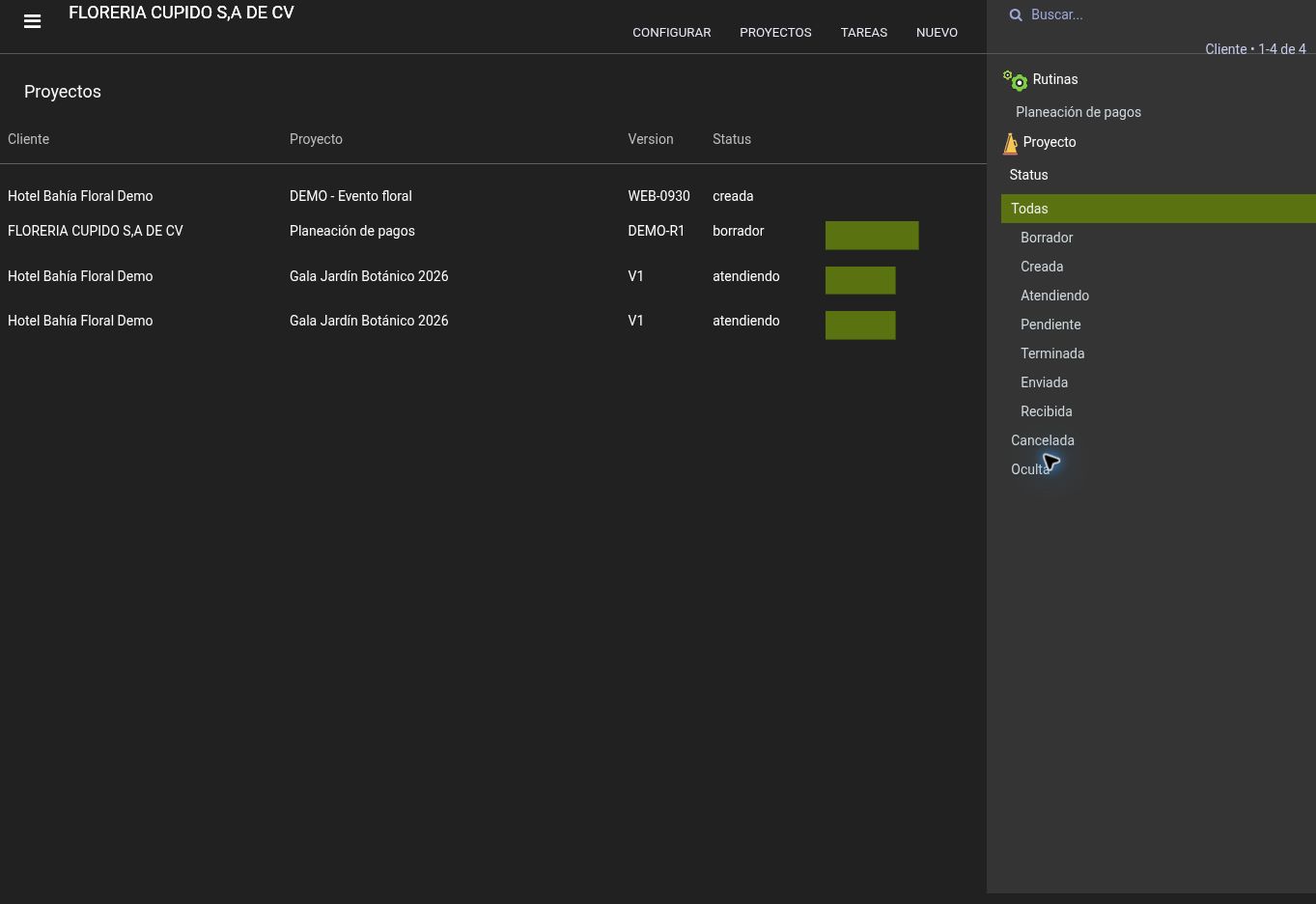Image resolution: width=1316 pixels, height=904 pixels.
Task: Open the DEMO - Evento floral project
Action: 350,196
